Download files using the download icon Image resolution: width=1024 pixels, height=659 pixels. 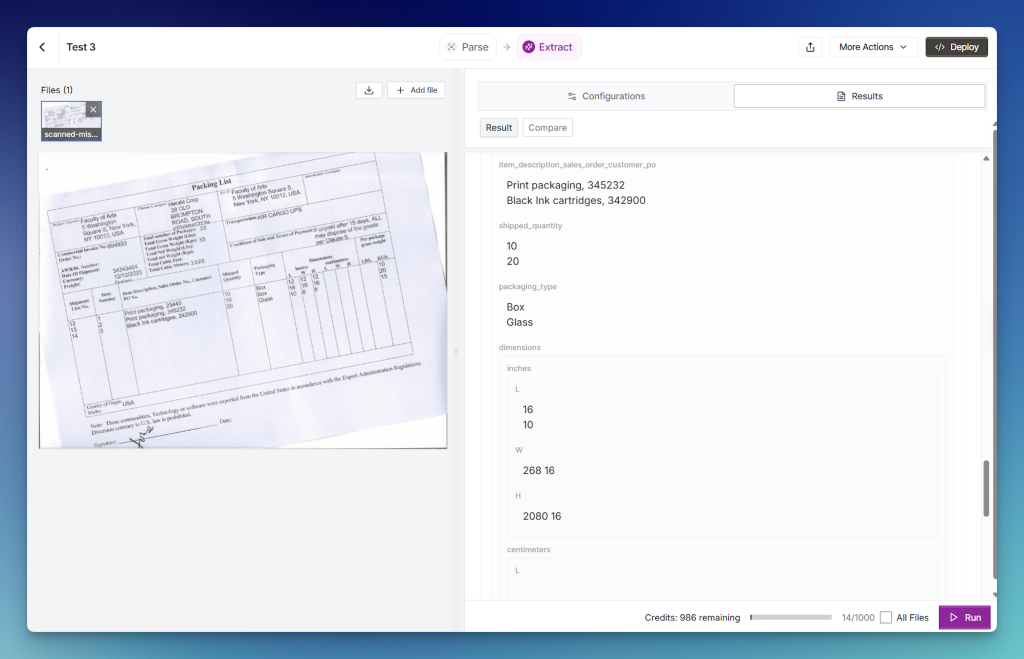click(x=369, y=90)
